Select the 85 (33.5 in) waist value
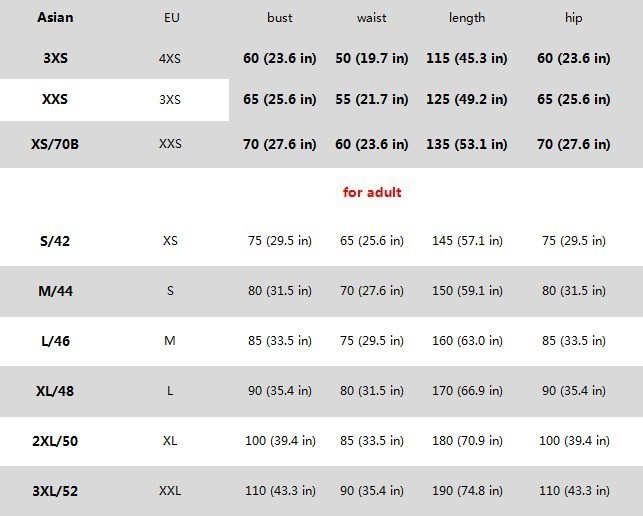 click(372, 441)
